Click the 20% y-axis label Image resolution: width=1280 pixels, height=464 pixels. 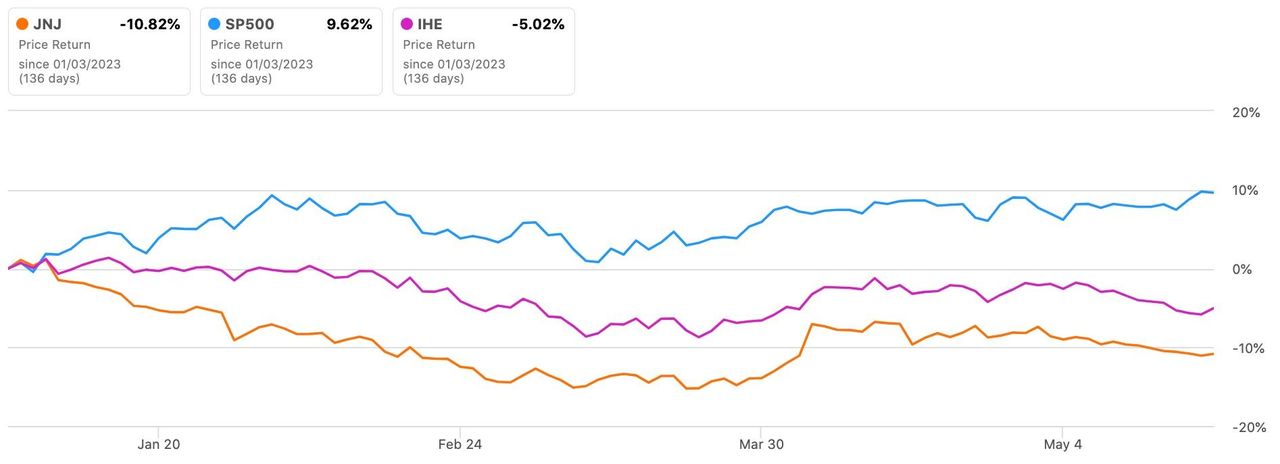pyautogui.click(x=1246, y=113)
